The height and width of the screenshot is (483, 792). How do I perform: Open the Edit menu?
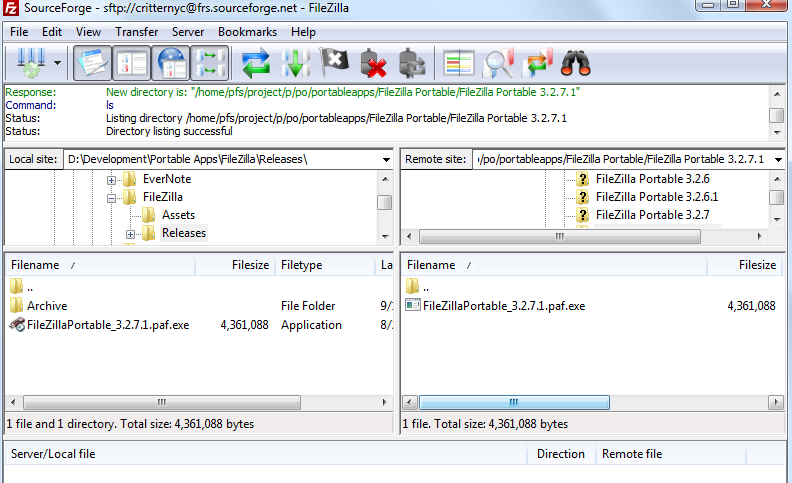tap(52, 32)
